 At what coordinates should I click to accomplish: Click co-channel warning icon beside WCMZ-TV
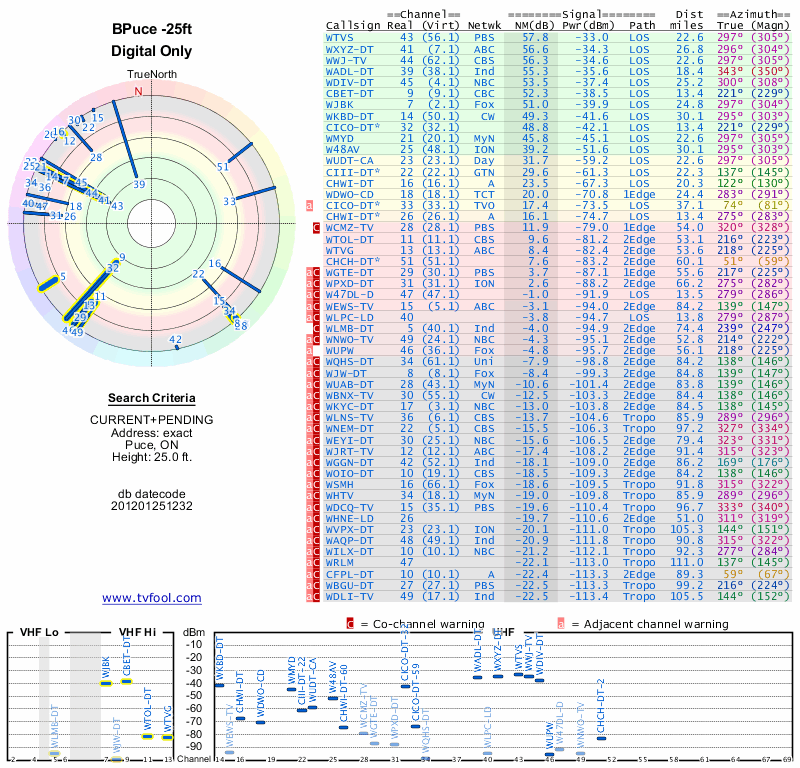[316, 228]
